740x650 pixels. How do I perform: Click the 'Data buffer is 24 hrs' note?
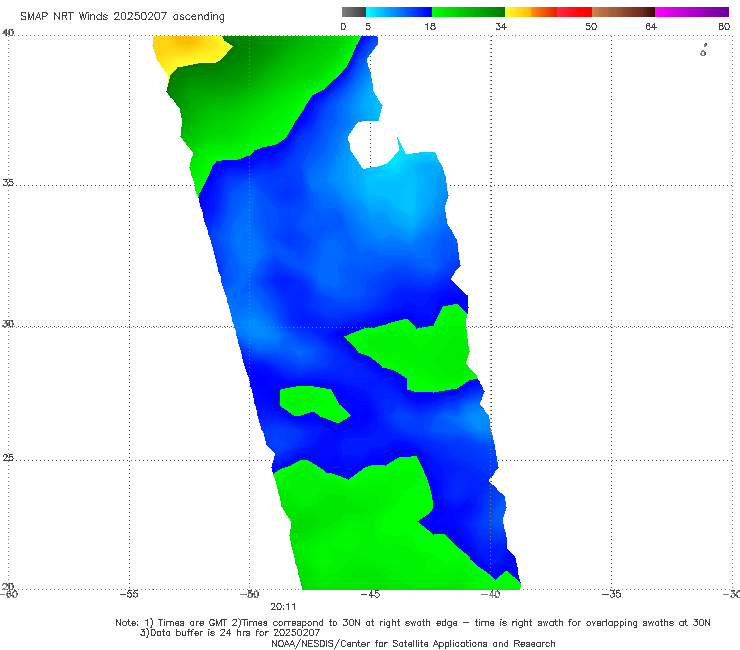pos(230,633)
